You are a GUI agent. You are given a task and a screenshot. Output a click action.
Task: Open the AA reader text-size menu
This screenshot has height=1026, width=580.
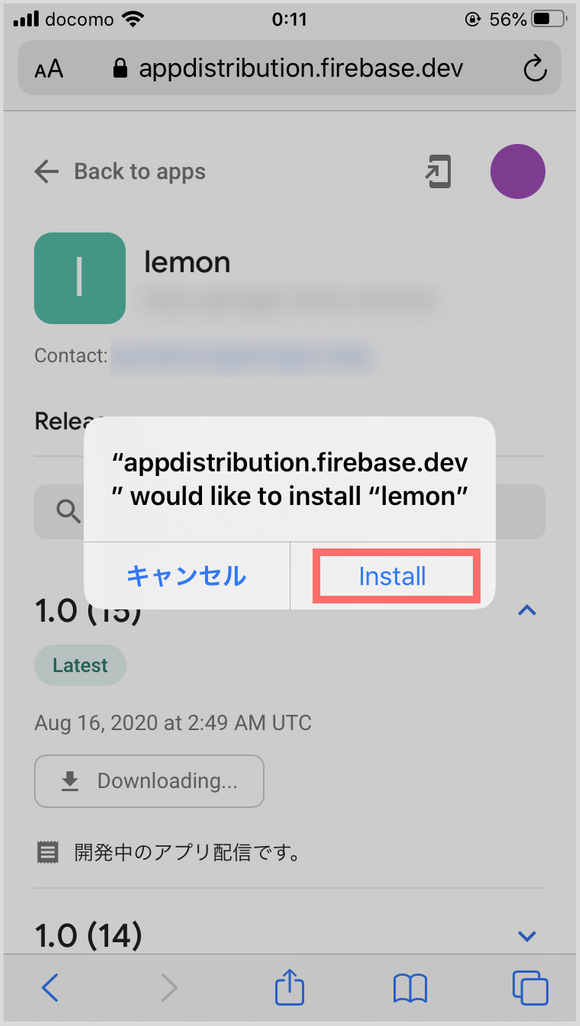[49, 69]
